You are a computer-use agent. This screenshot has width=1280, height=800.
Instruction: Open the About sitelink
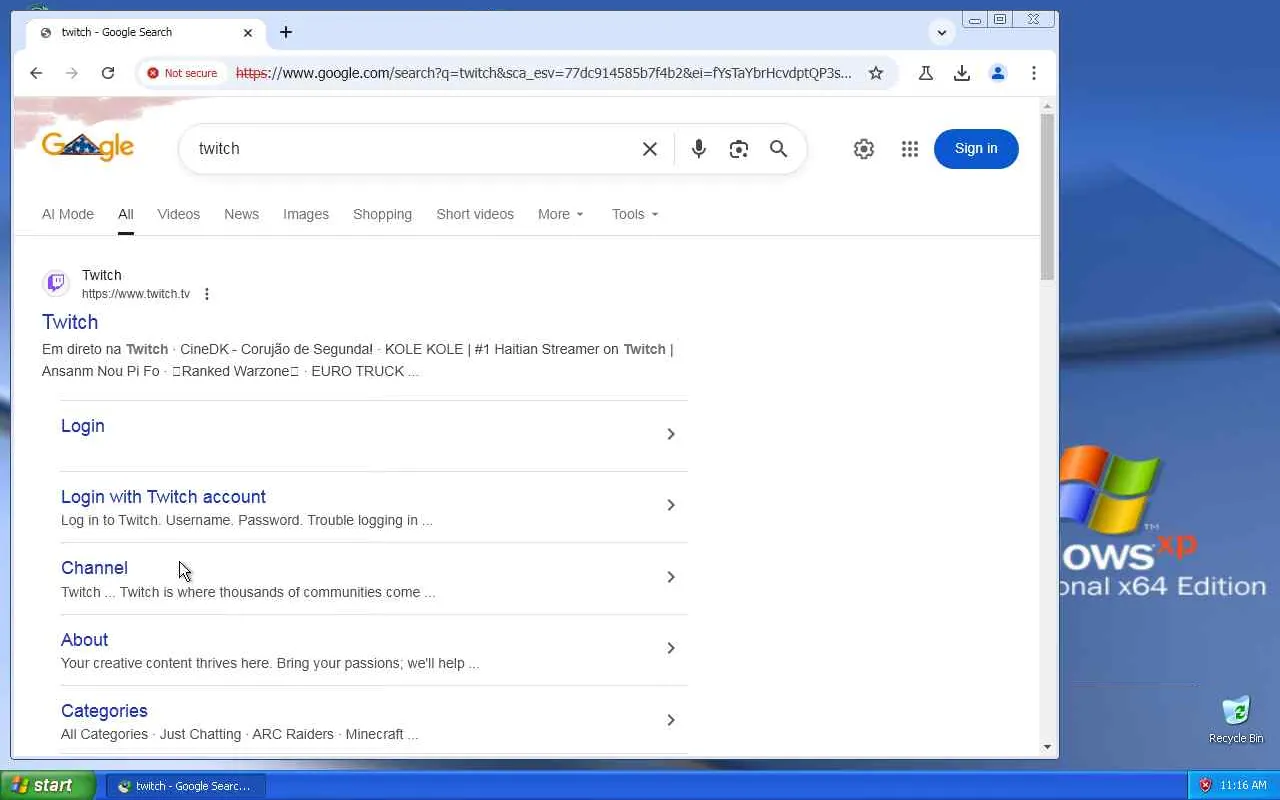tap(84, 640)
